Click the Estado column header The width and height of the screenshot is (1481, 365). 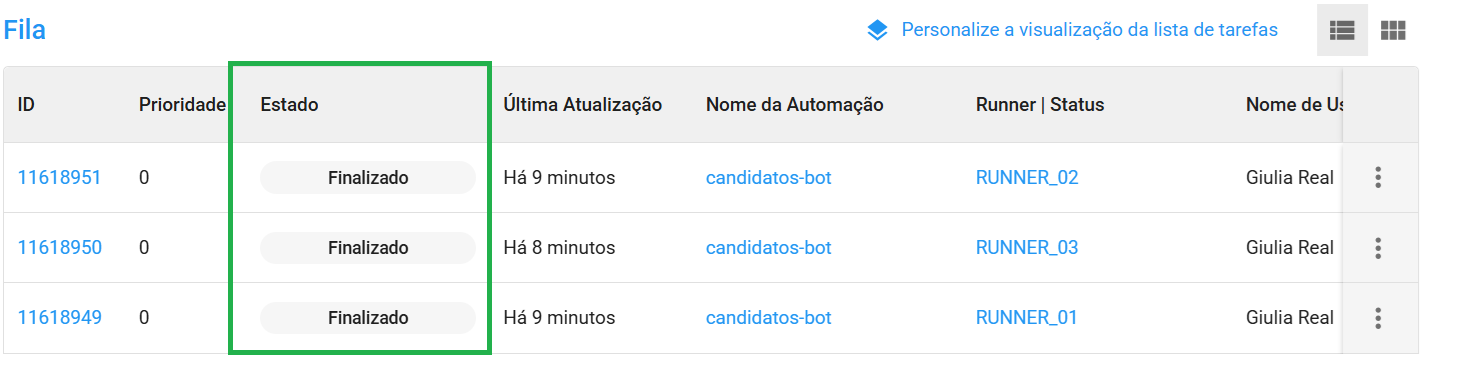pyautogui.click(x=289, y=105)
